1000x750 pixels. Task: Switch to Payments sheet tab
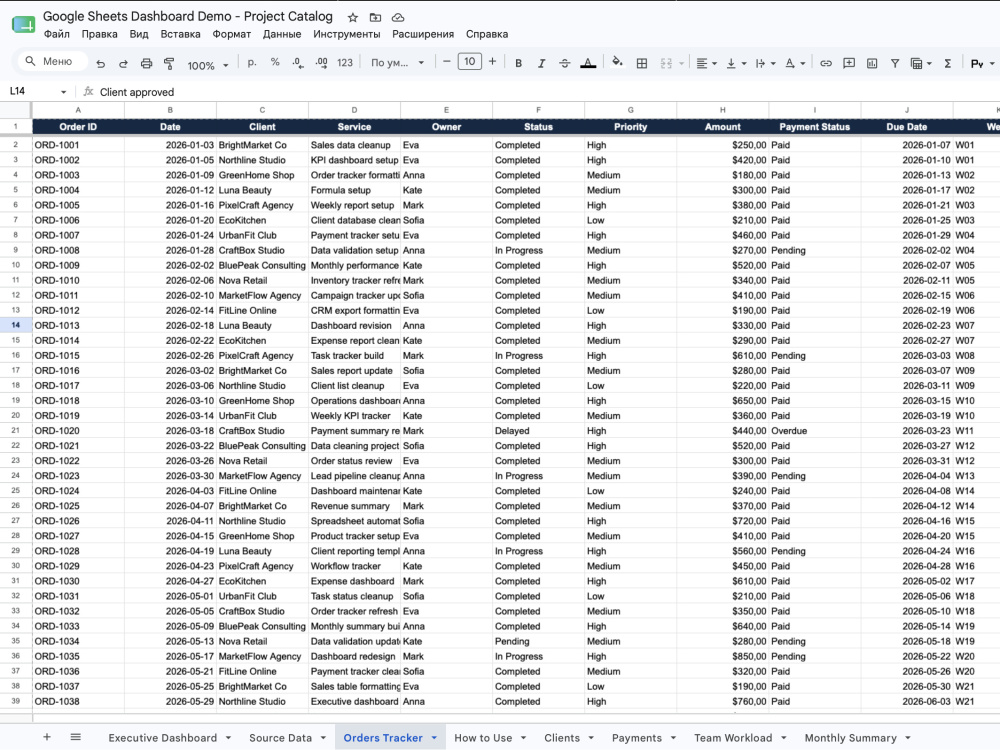[636, 737]
